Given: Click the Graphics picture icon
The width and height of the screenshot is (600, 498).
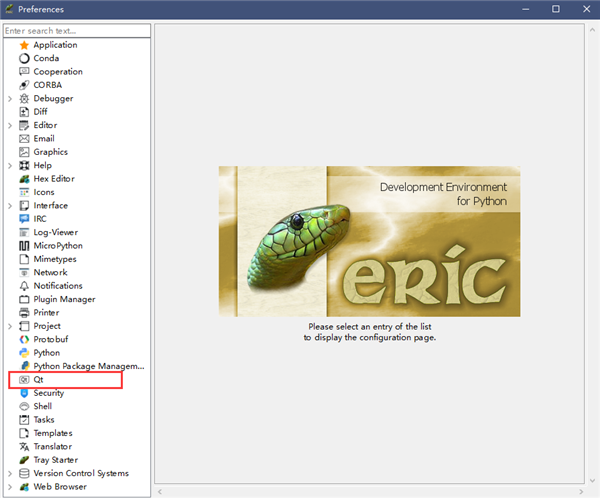Looking at the screenshot, I should 24,152.
